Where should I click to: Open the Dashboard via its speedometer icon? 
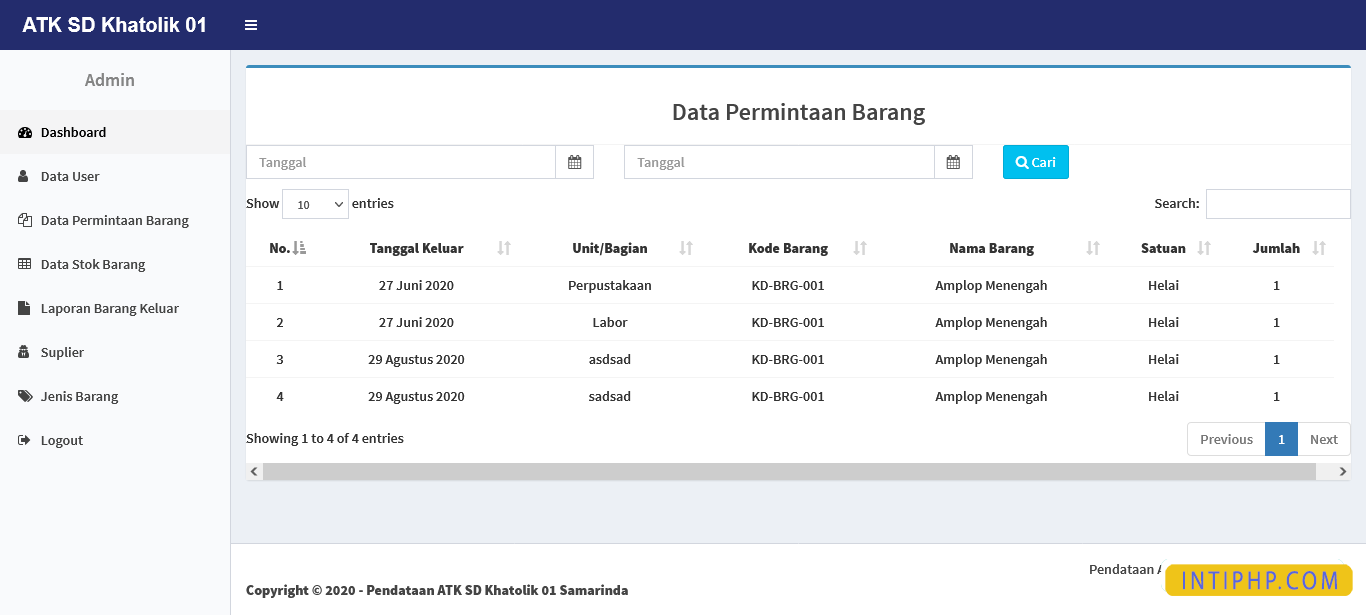24,132
